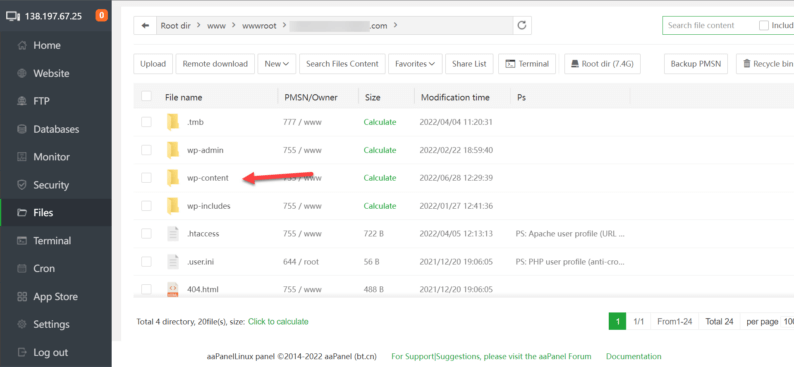Launch Terminal from the toolbar

[x=527, y=64]
